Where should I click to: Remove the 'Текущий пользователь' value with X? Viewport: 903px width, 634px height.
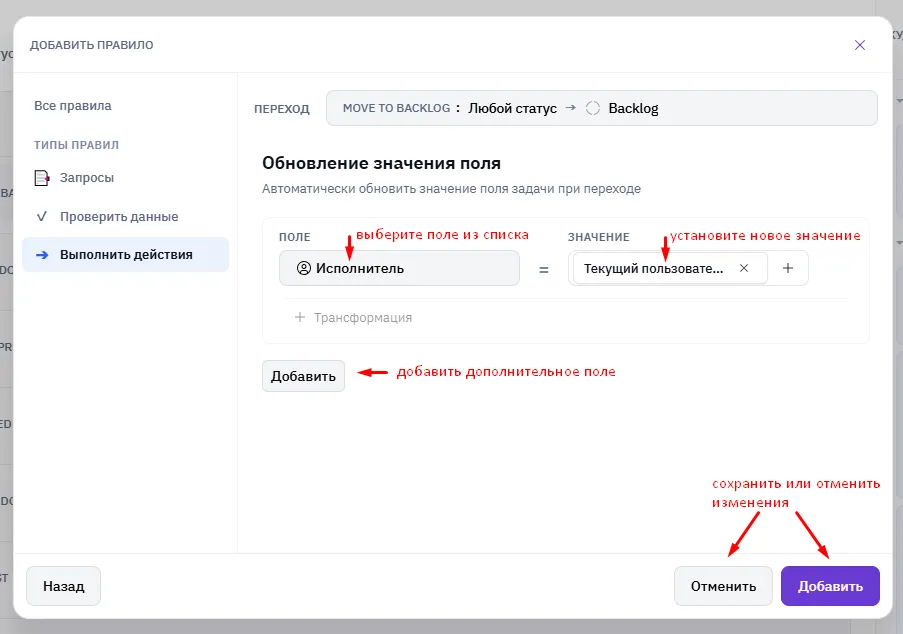(x=743, y=268)
